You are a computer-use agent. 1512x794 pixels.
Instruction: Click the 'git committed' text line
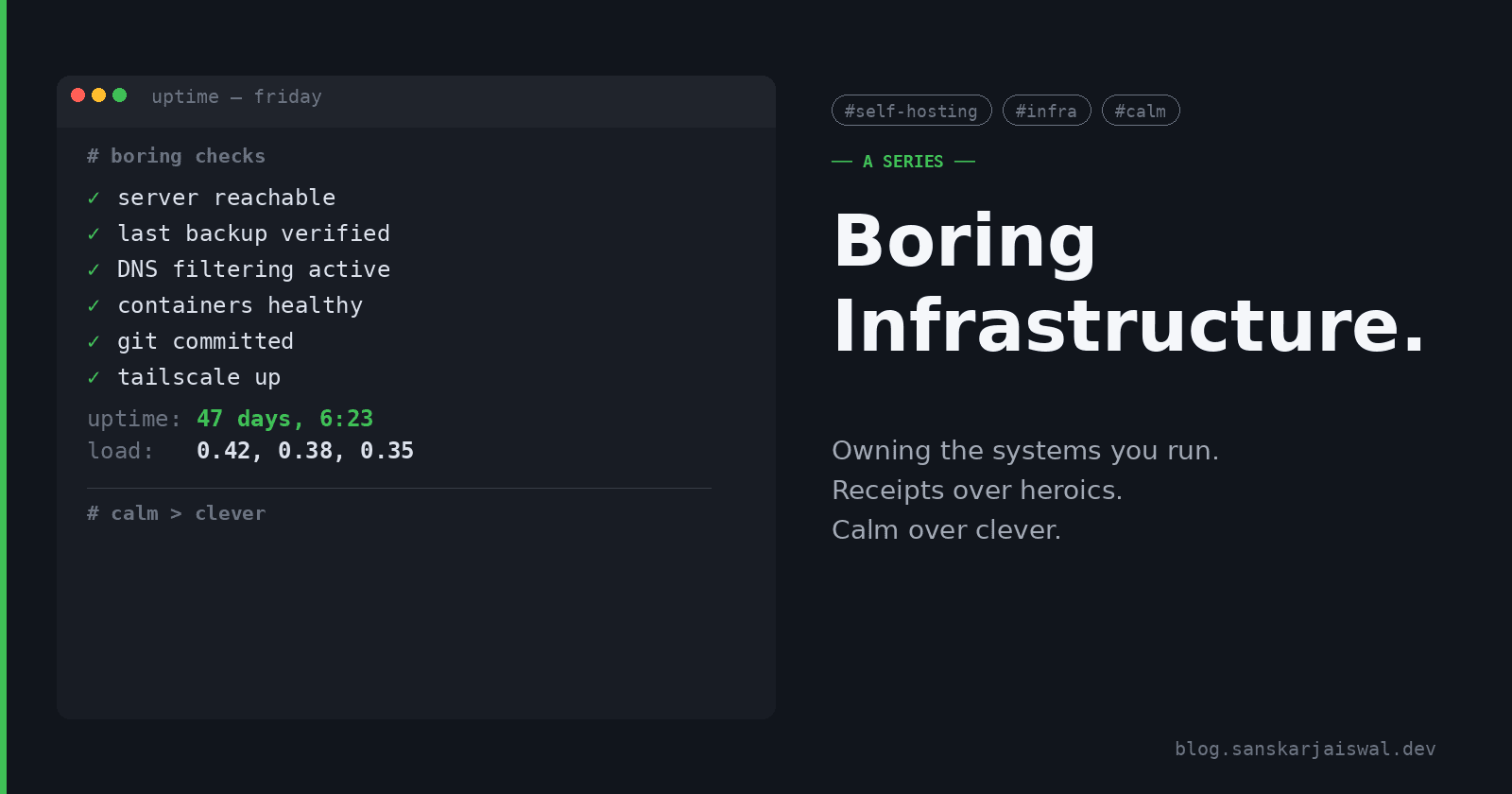click(205, 341)
